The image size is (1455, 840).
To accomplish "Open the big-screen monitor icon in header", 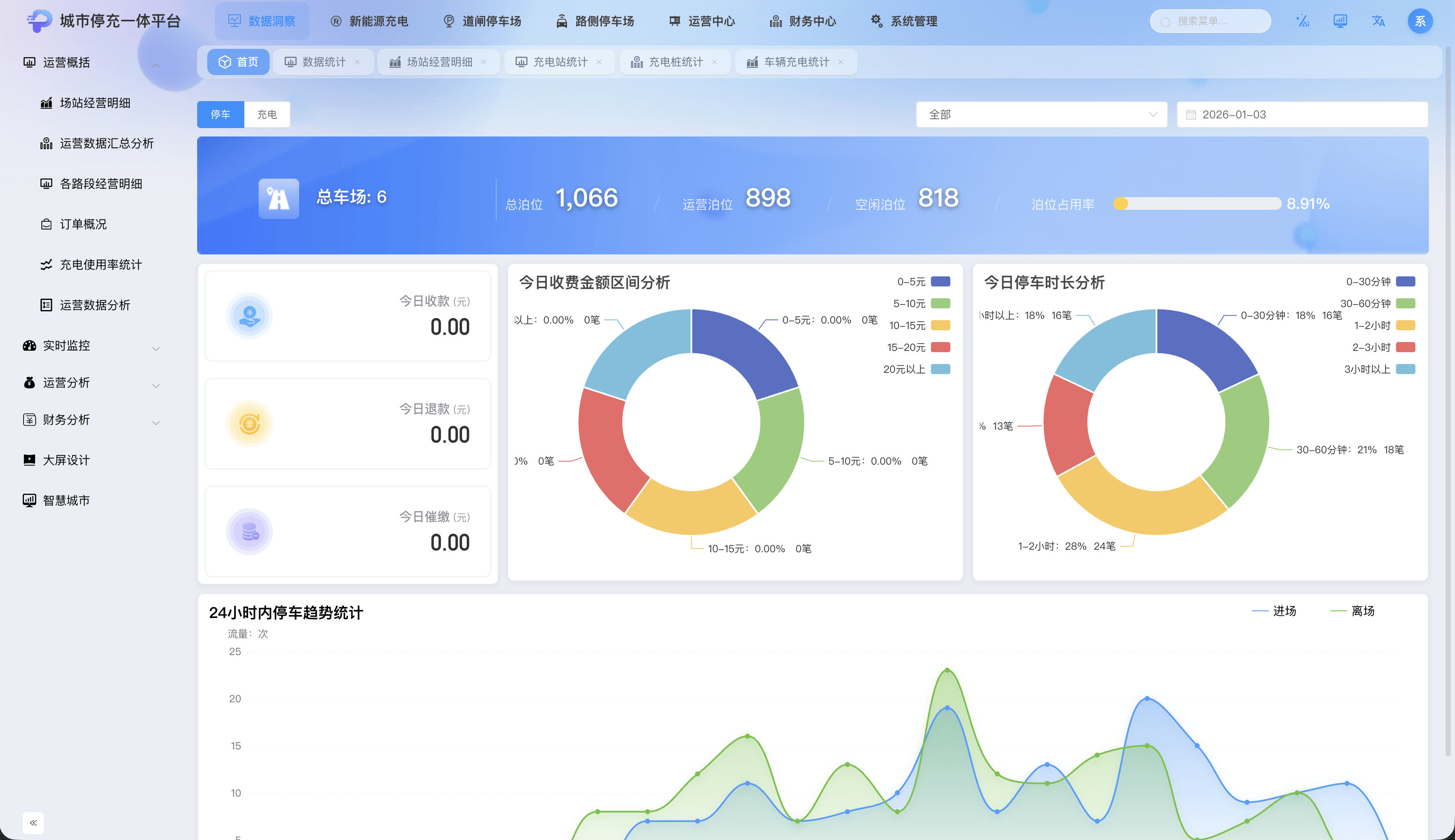I will coord(1340,21).
